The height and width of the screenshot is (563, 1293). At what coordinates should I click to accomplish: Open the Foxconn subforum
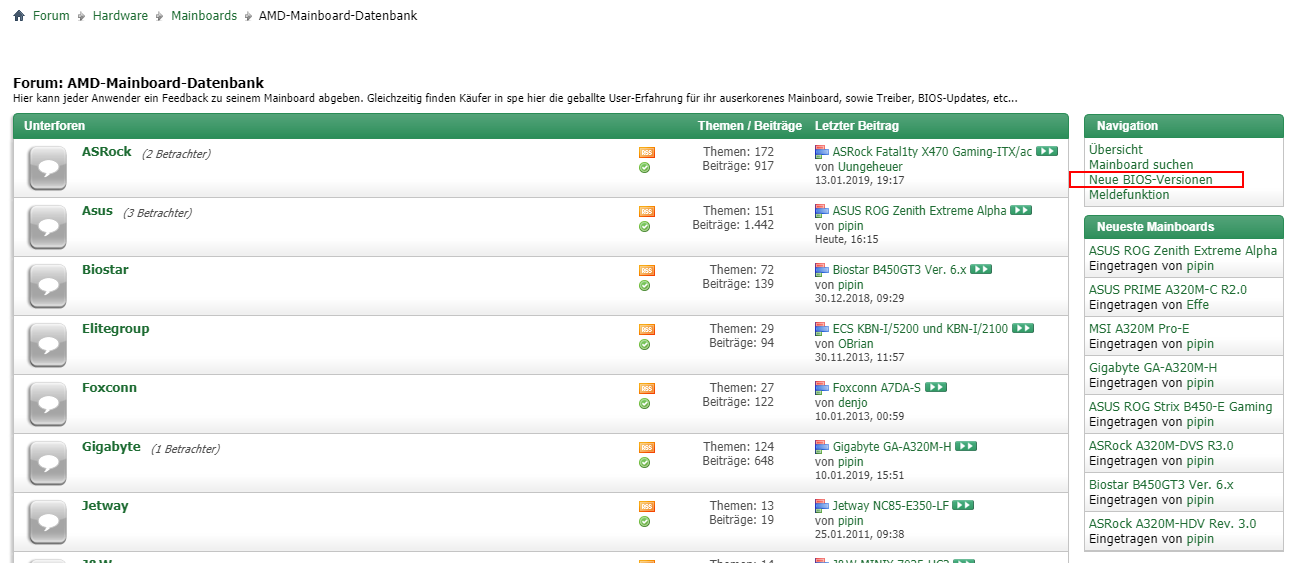coord(109,388)
